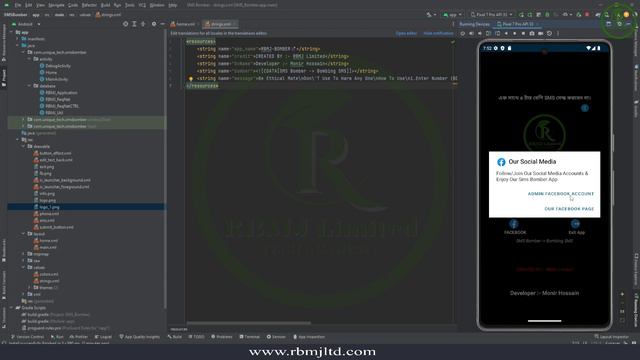
Task: Click the emulator power button icon
Action: point(462,33)
